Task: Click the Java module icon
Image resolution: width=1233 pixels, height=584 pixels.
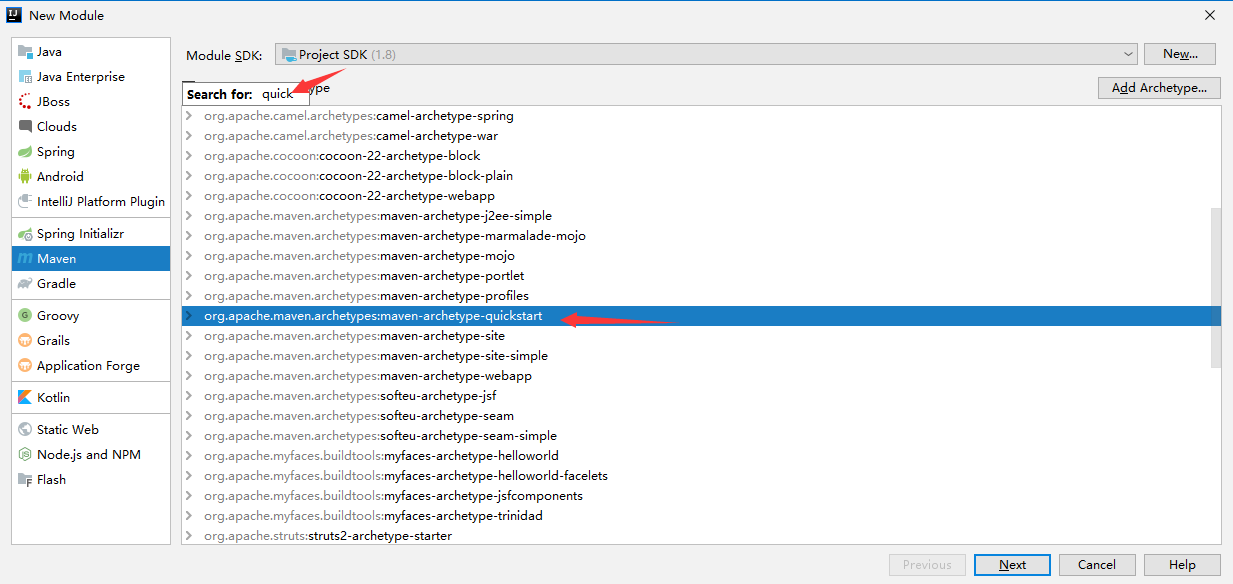Action: click(25, 52)
